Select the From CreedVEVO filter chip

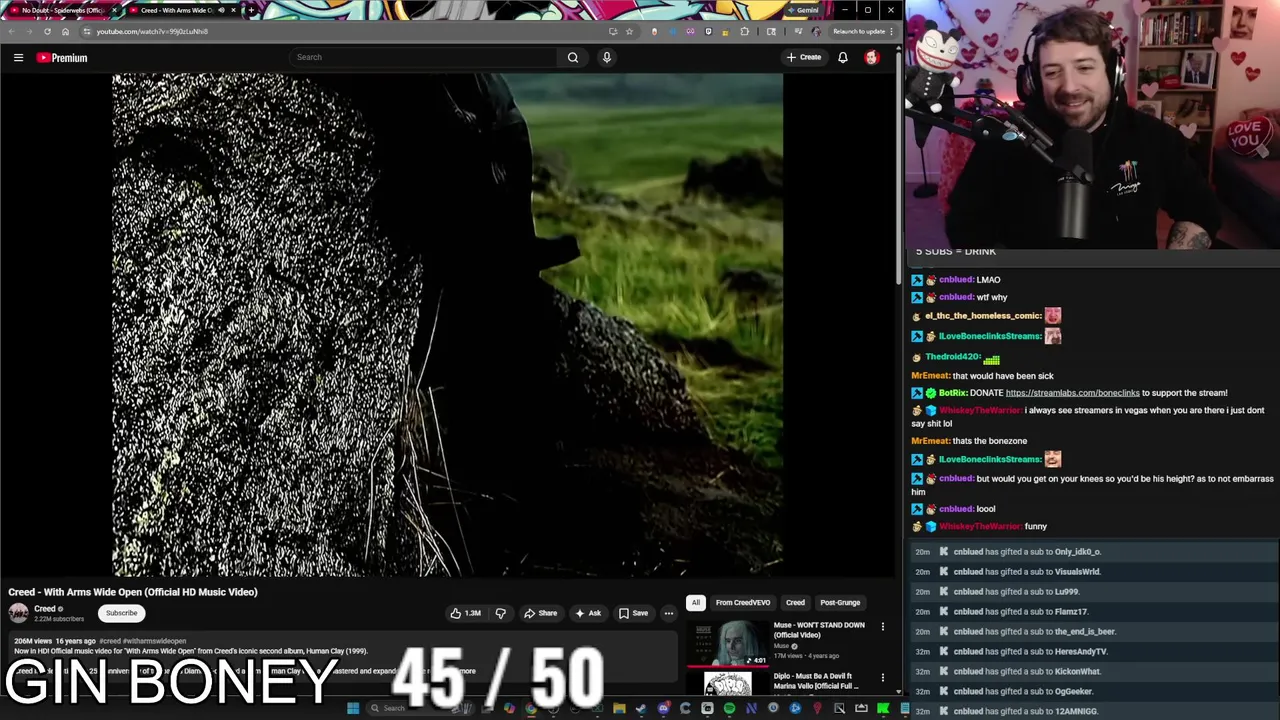743,603
